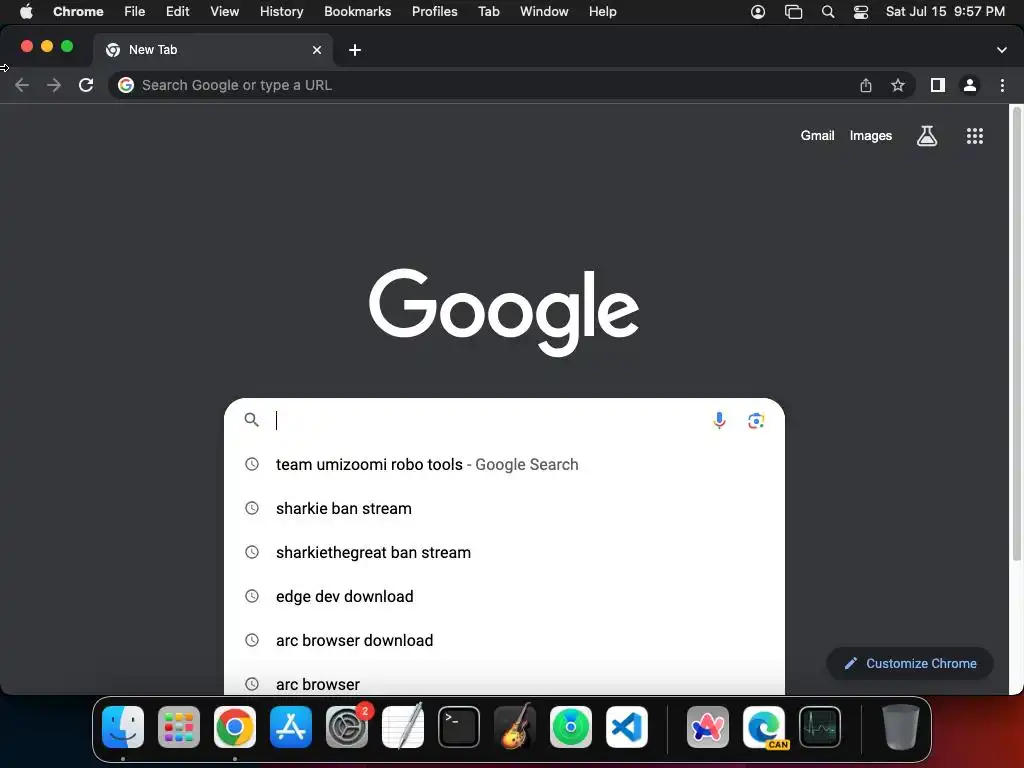Viewport: 1024px width, 768px height.
Task: Reload the current page
Action: pos(86,85)
